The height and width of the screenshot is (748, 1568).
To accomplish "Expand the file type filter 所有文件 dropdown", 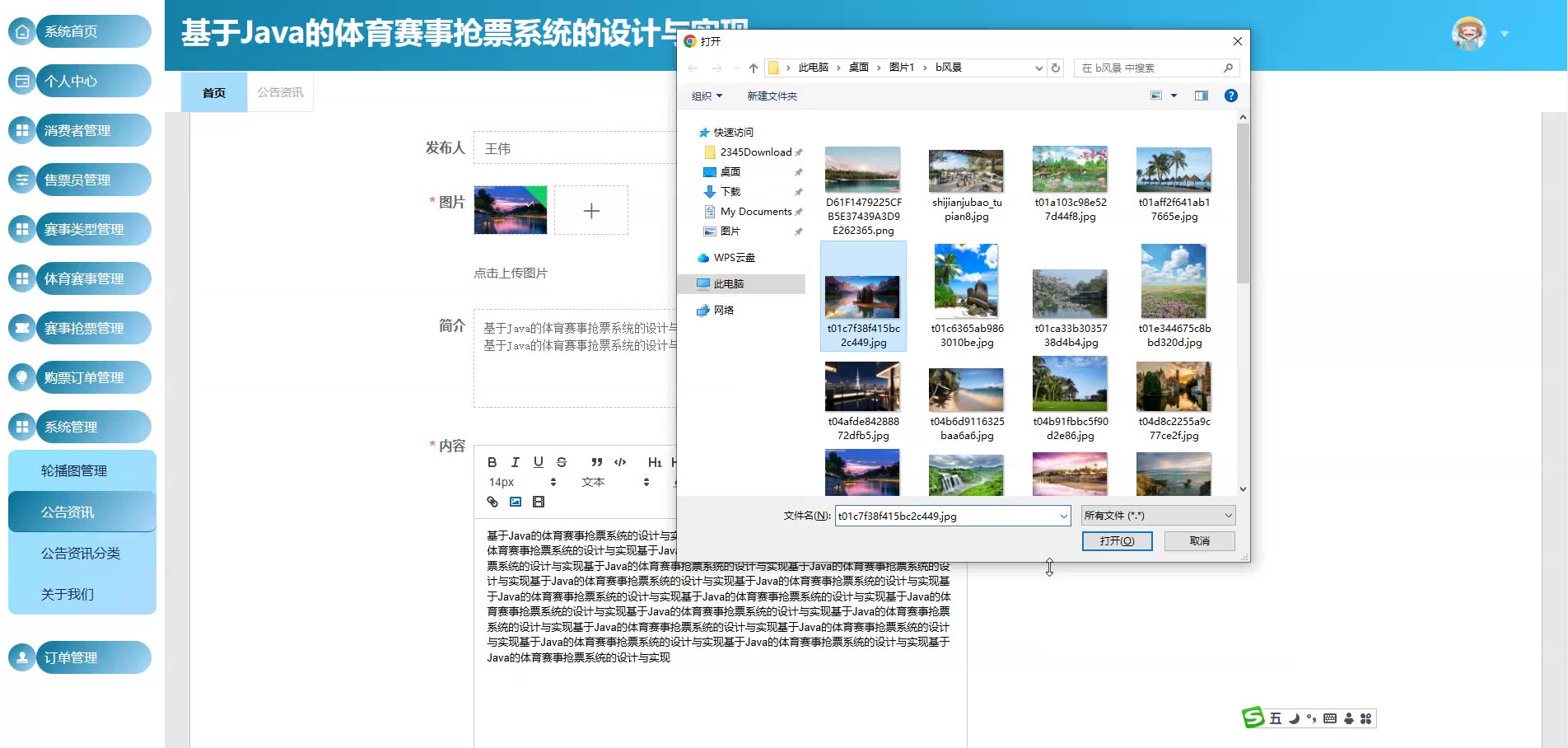I will (x=1157, y=516).
